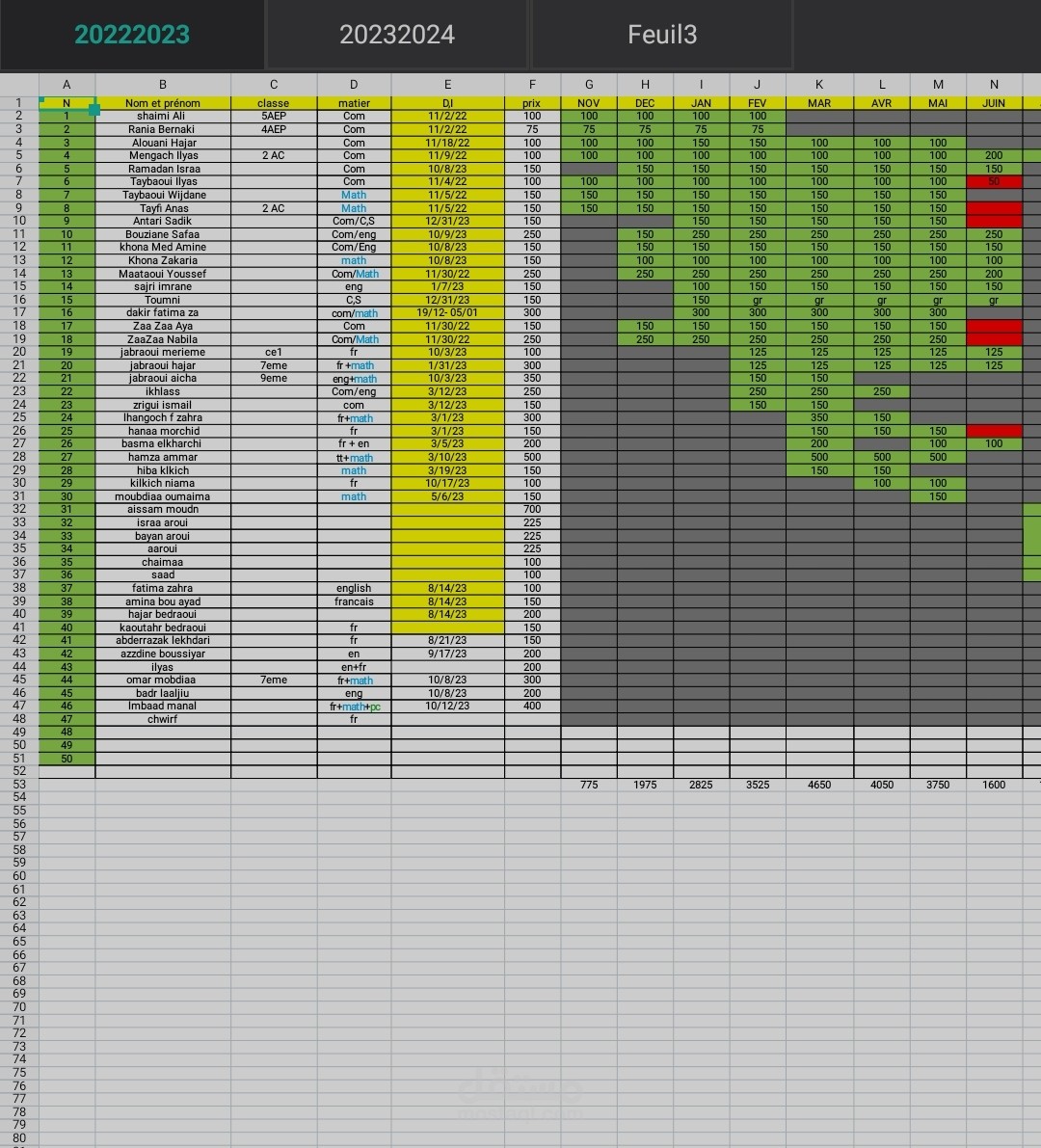Click the '10/12/23' date cell
This screenshot has width=1041, height=1148.
[447, 706]
